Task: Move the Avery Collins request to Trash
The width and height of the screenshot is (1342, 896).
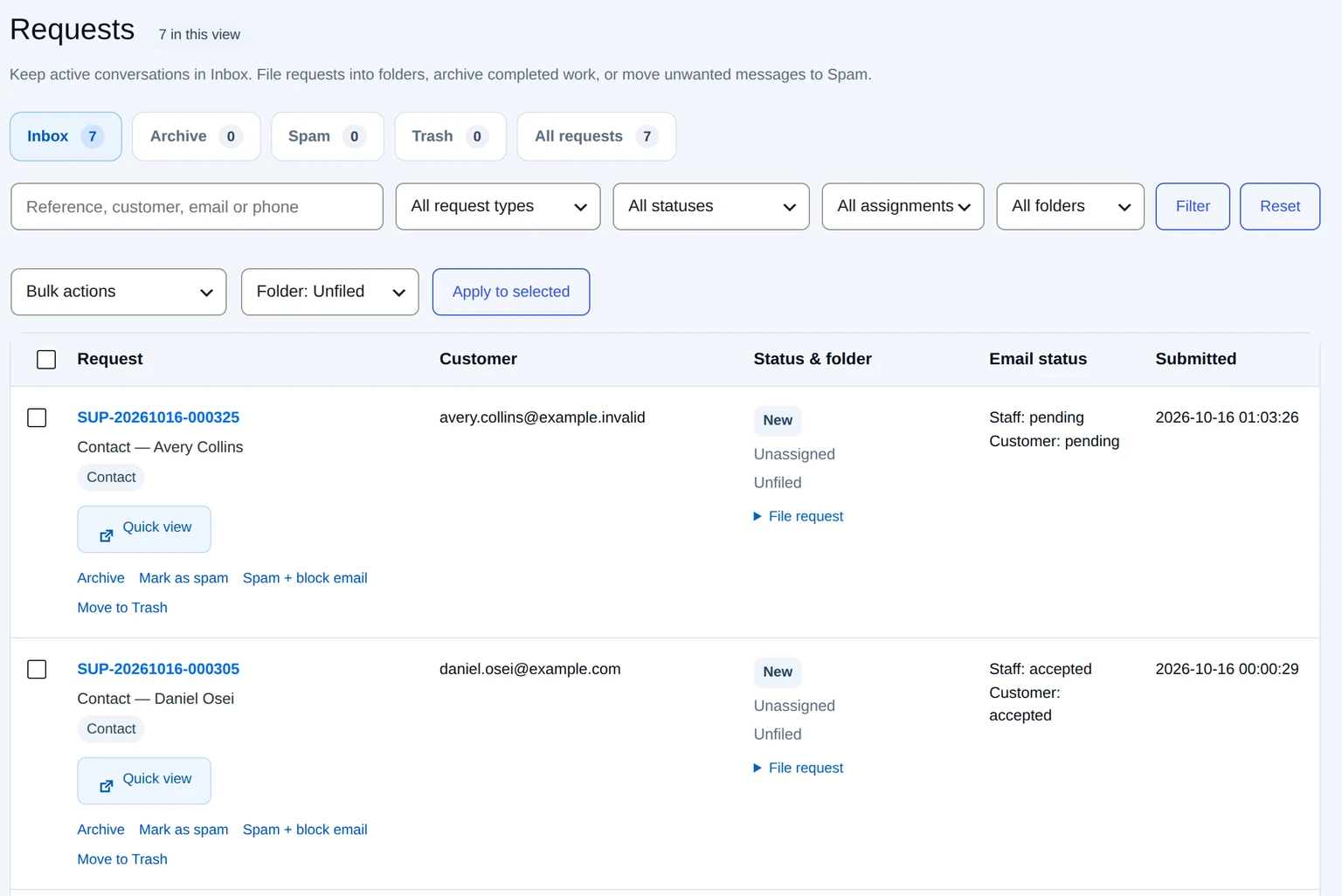Action: pos(122,608)
